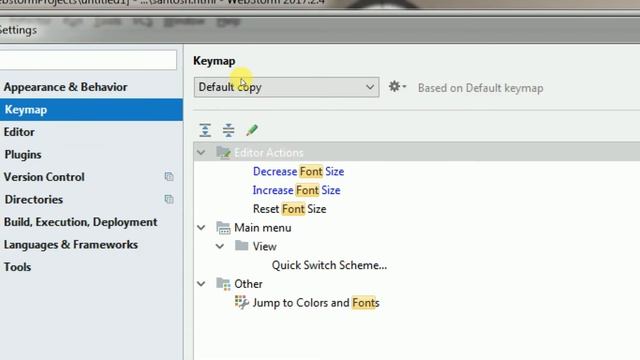Open Languages & Frameworks settings
This screenshot has height=360, width=640.
[71, 244]
